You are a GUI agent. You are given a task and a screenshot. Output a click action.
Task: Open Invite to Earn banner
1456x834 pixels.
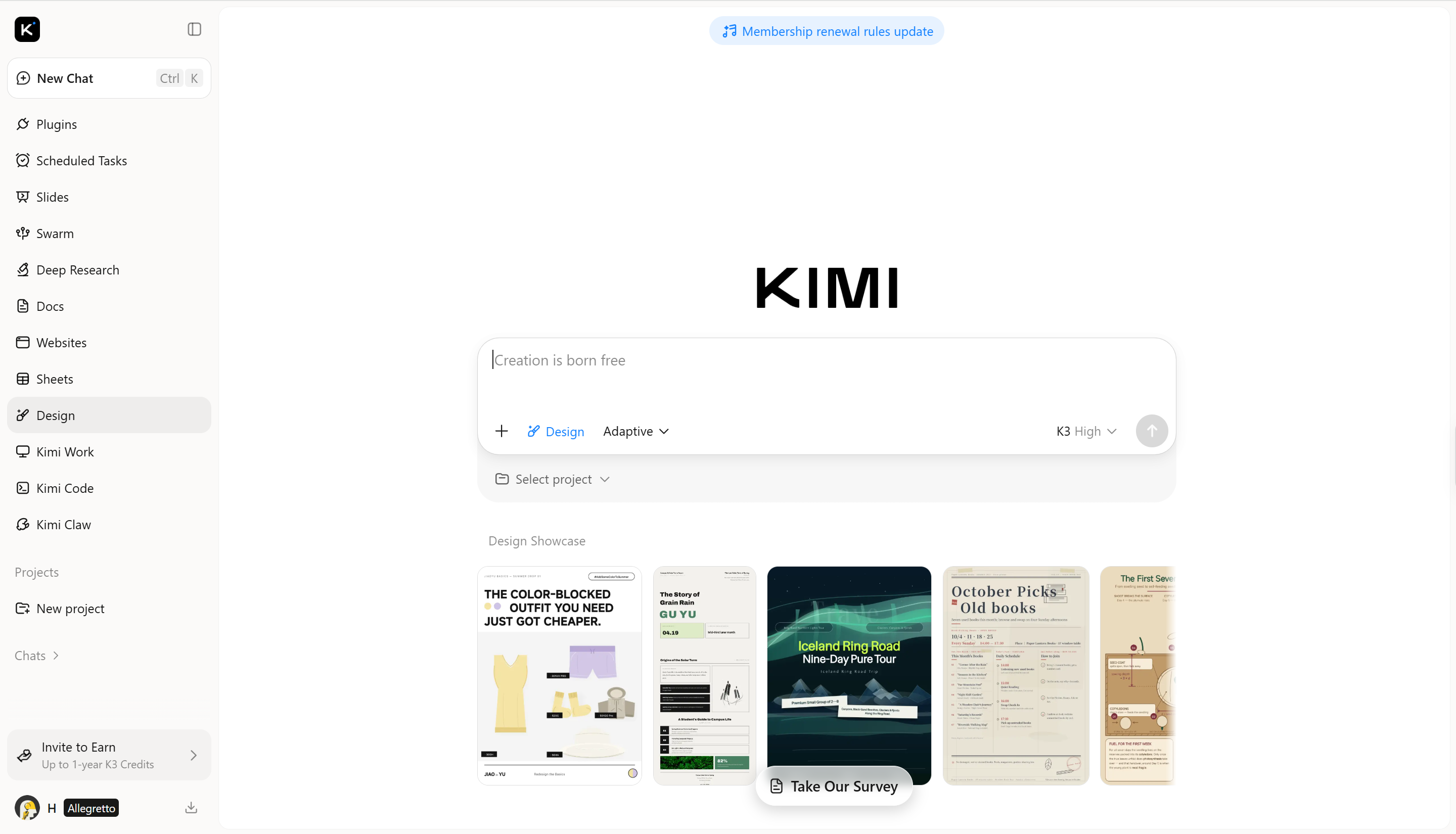pyautogui.click(x=109, y=755)
